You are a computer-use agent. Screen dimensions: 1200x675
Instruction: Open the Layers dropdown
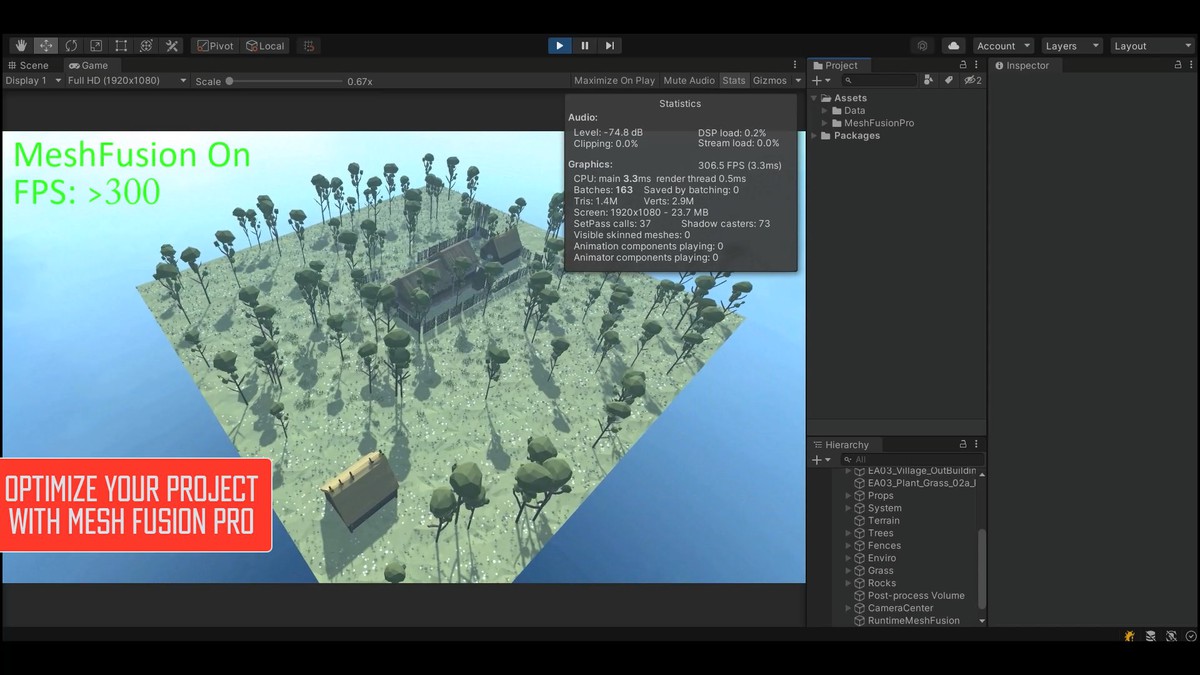click(1071, 46)
